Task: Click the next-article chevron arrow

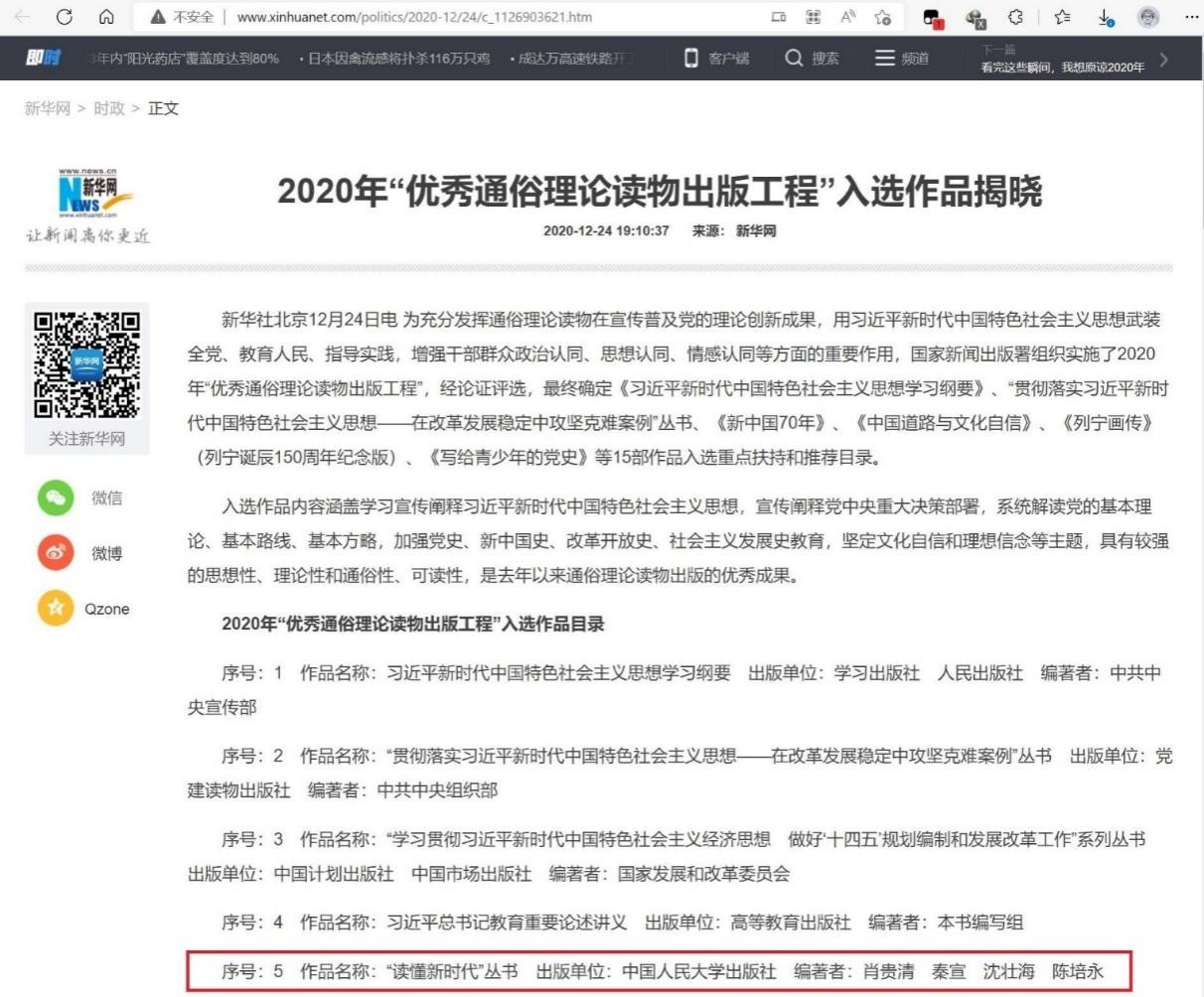Action: (1164, 60)
